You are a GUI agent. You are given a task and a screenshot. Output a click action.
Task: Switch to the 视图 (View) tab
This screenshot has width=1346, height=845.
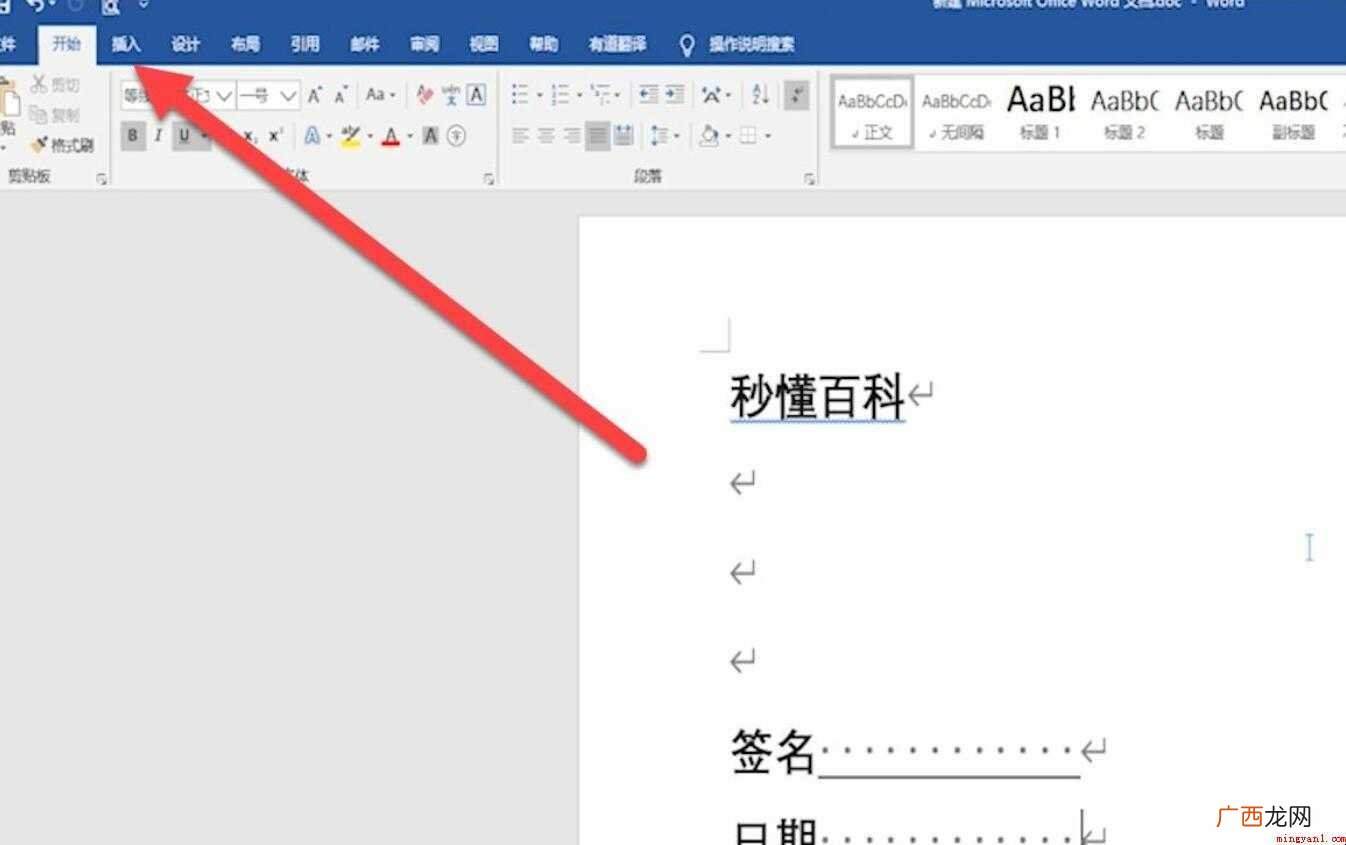tap(484, 45)
